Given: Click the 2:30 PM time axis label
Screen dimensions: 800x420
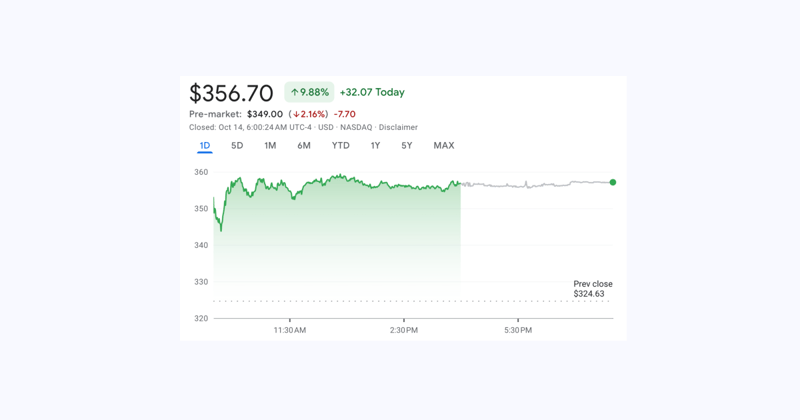Looking at the screenshot, I should click(x=404, y=330).
